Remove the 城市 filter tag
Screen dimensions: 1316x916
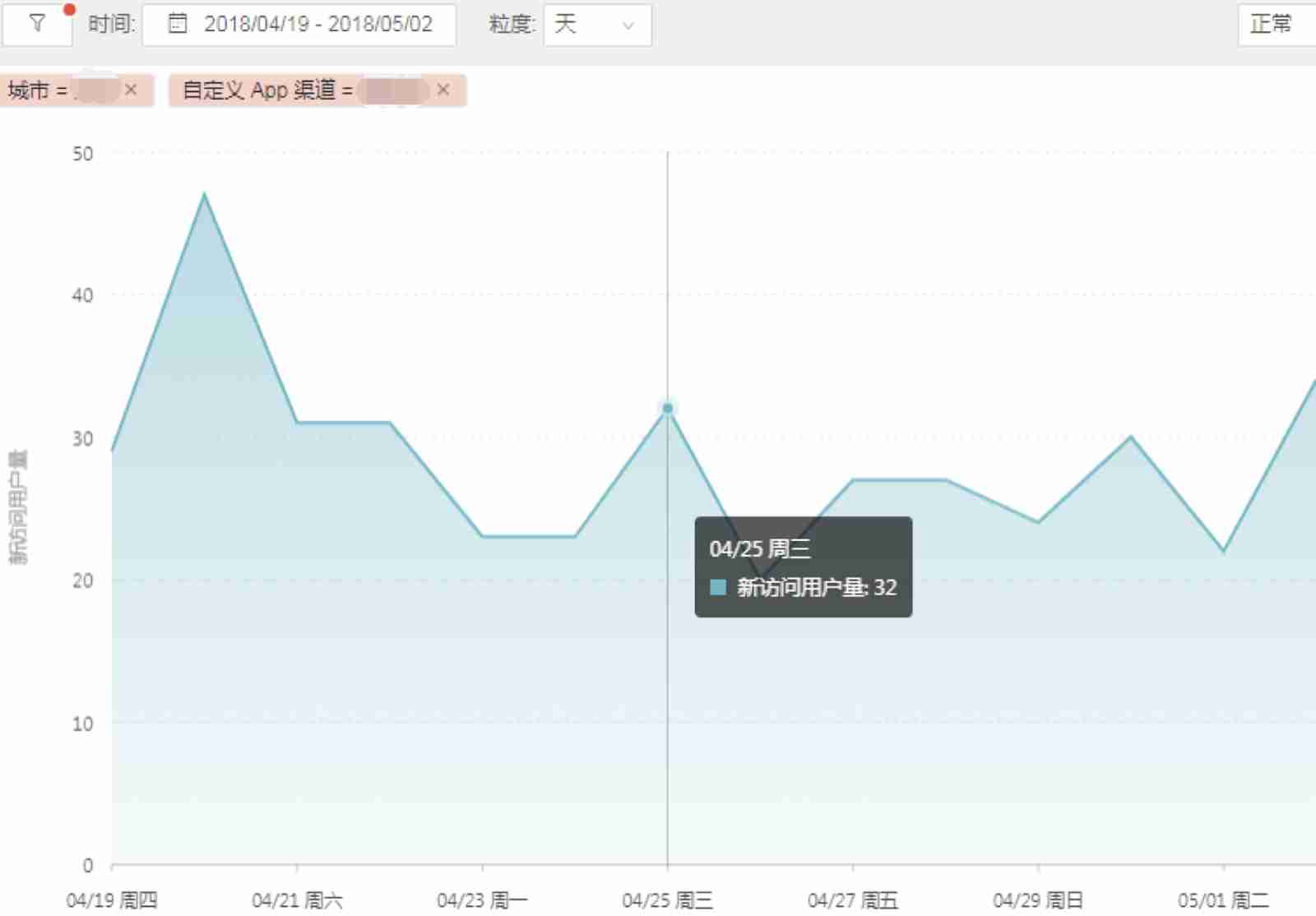point(131,90)
